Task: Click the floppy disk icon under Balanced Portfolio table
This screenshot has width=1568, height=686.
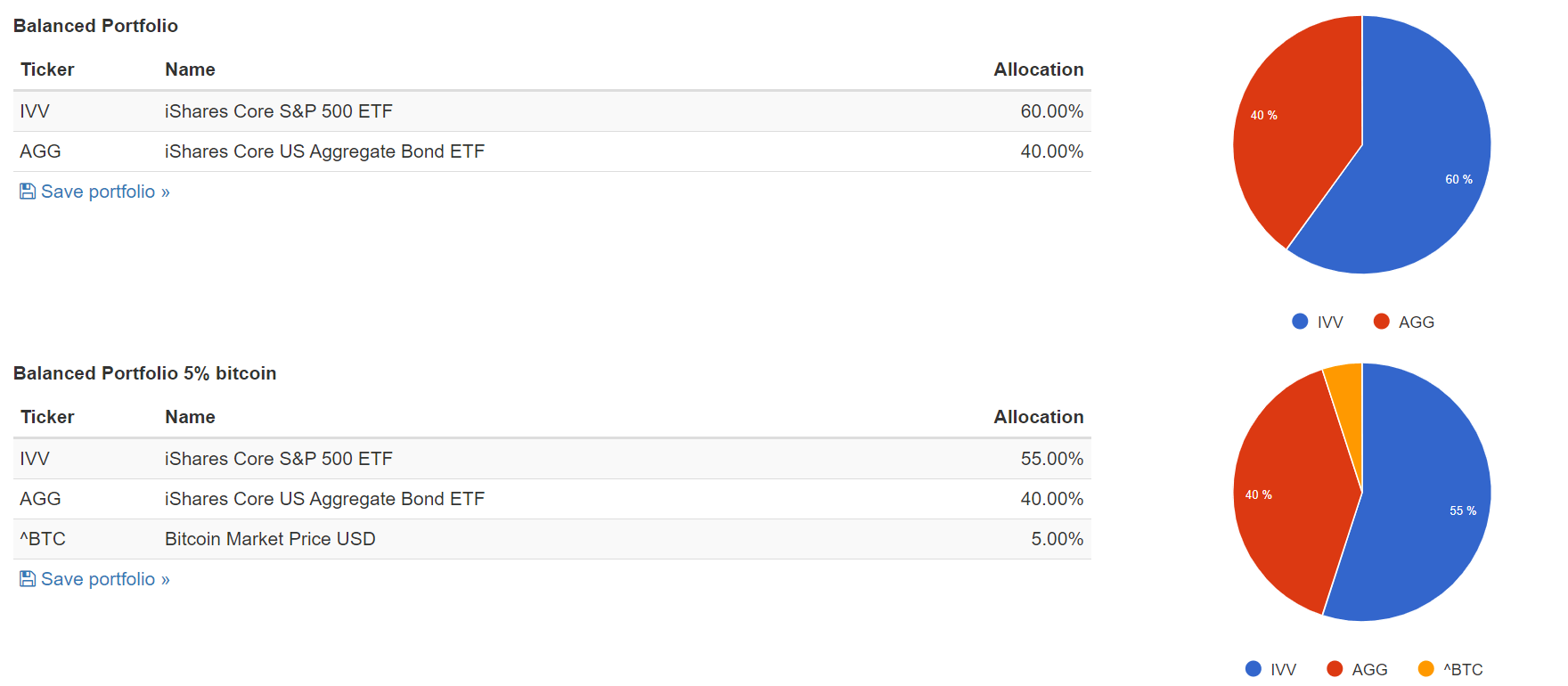Action: [28, 192]
